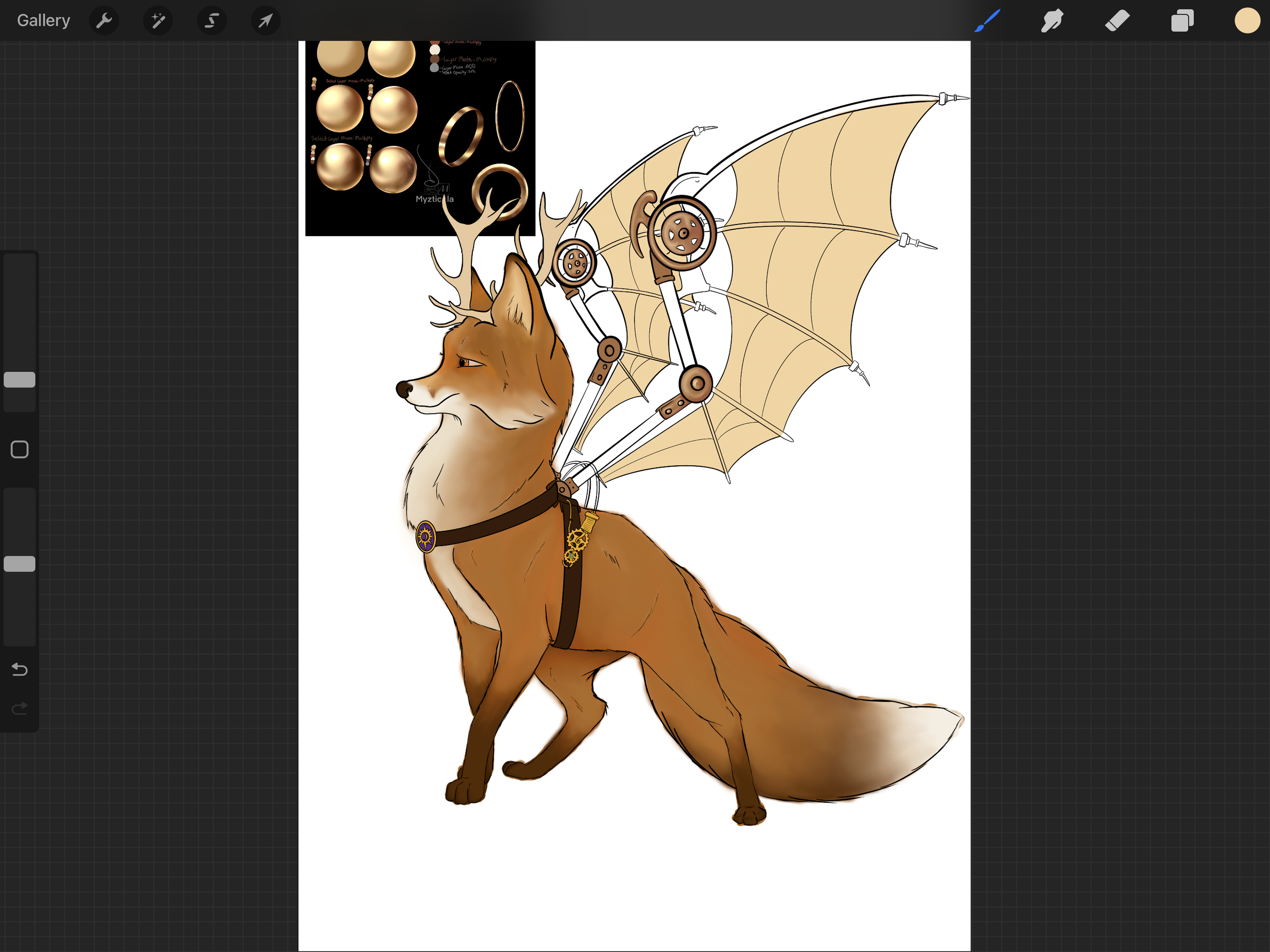Screen dimensions: 1270x952
Task: Select the Eraser tool
Action: pyautogui.click(x=1117, y=21)
